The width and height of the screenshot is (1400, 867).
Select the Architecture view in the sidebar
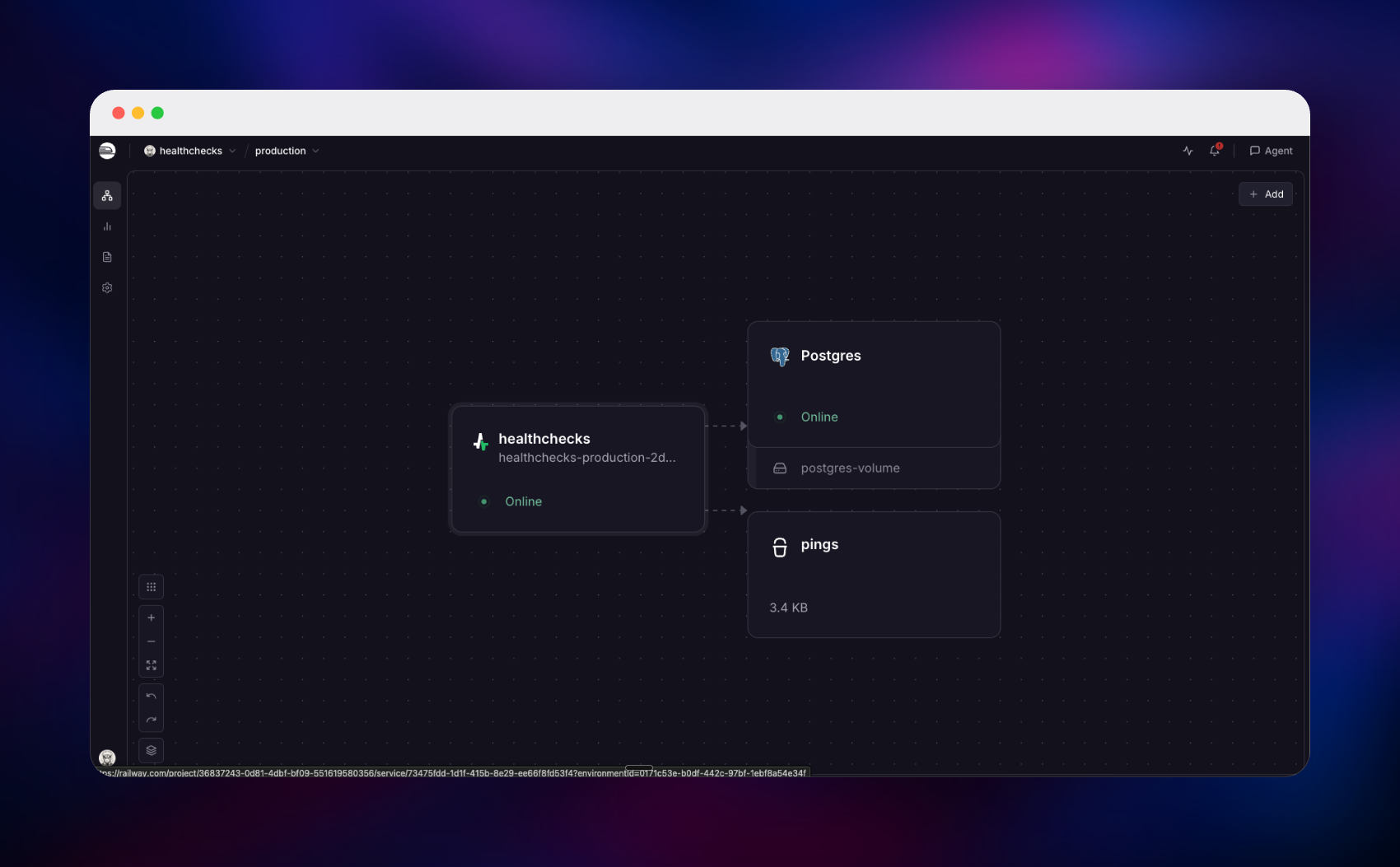coord(107,196)
